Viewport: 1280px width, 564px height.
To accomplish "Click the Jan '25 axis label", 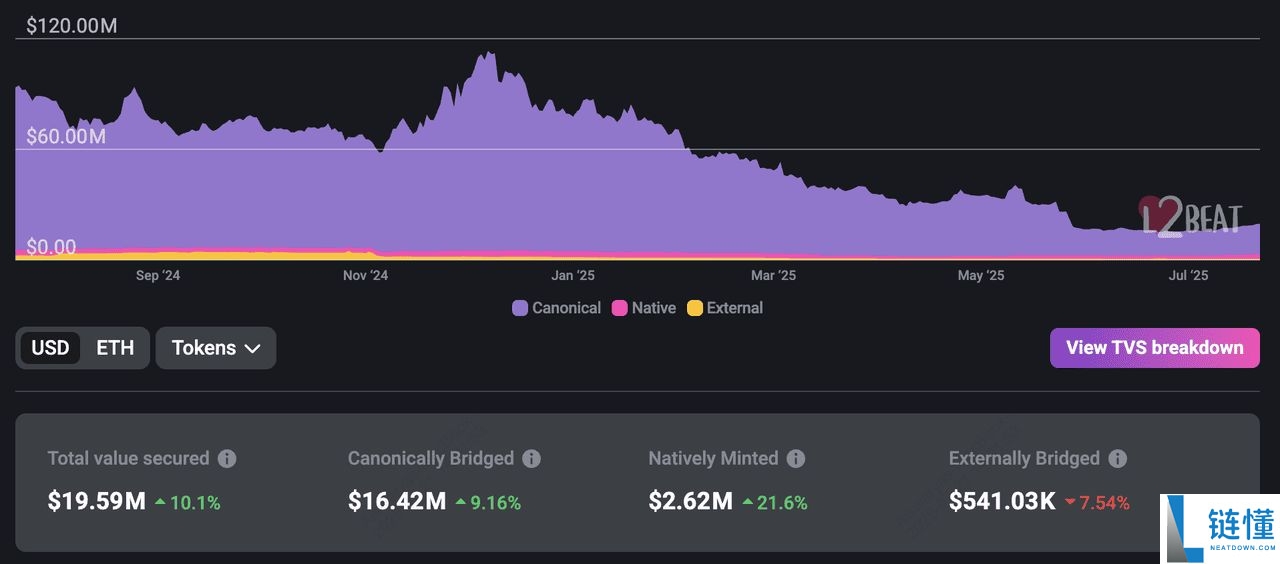I will 573,276.
